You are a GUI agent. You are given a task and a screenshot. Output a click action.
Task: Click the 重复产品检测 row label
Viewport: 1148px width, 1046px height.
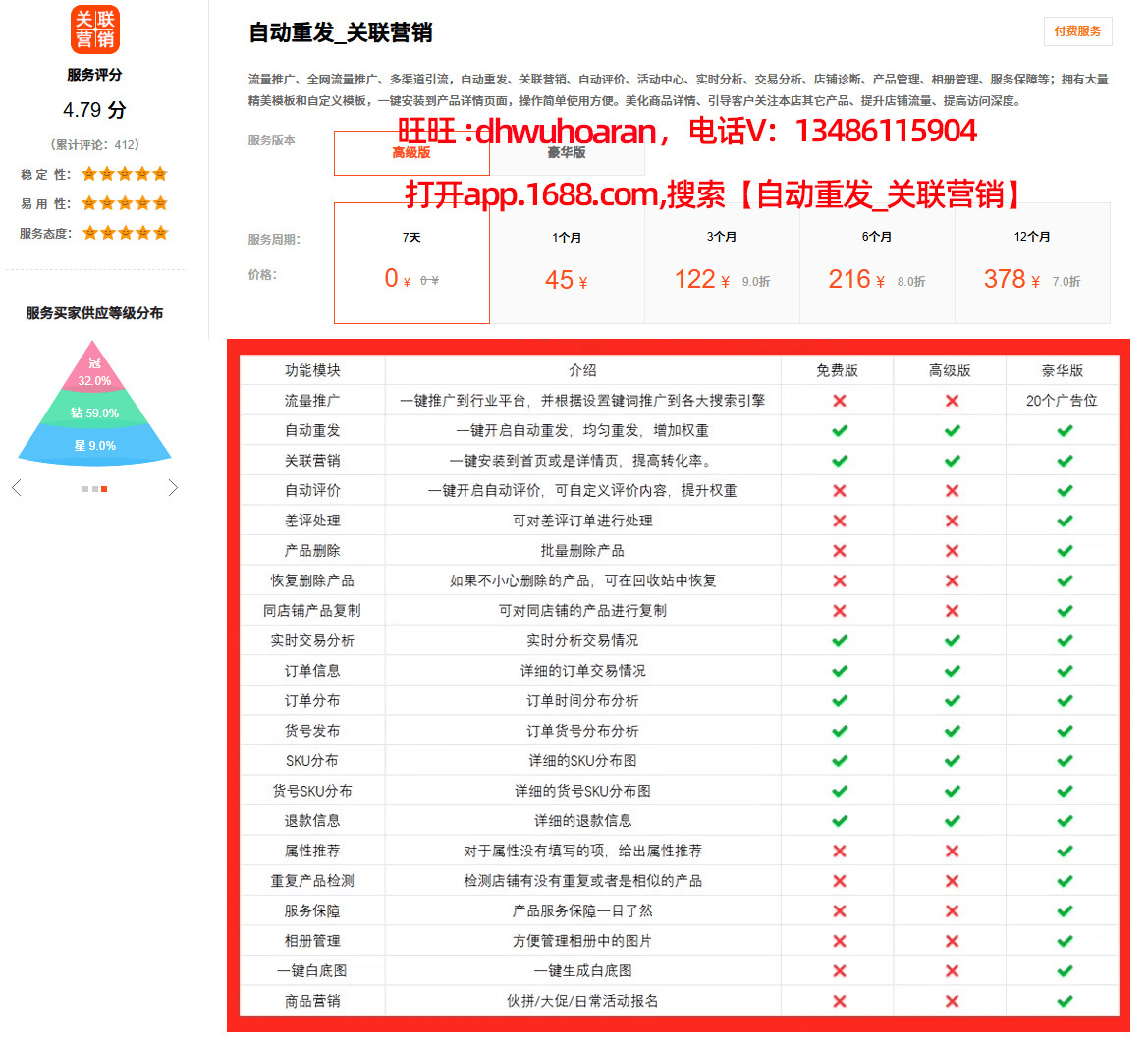click(312, 881)
